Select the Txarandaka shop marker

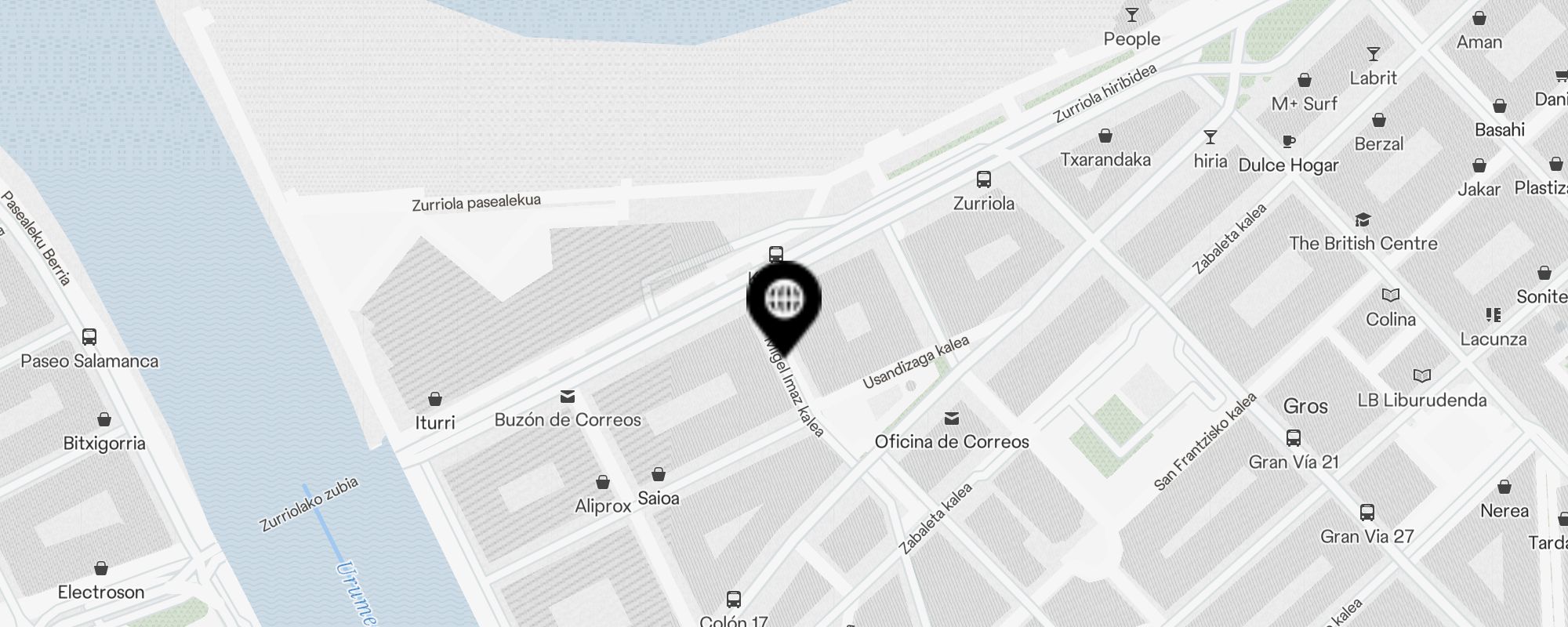pos(1105,136)
